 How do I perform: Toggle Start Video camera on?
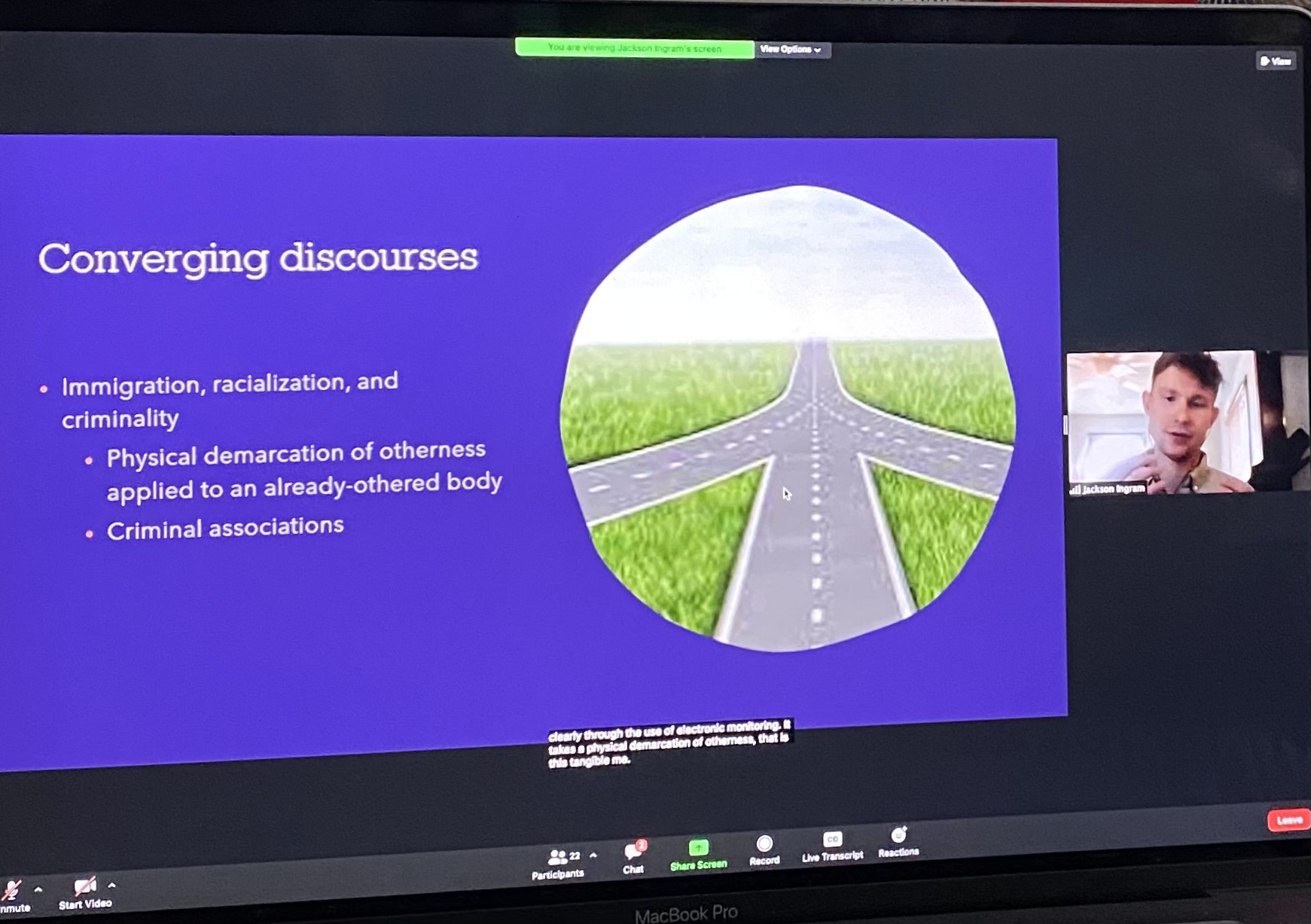pyautogui.click(x=84, y=887)
